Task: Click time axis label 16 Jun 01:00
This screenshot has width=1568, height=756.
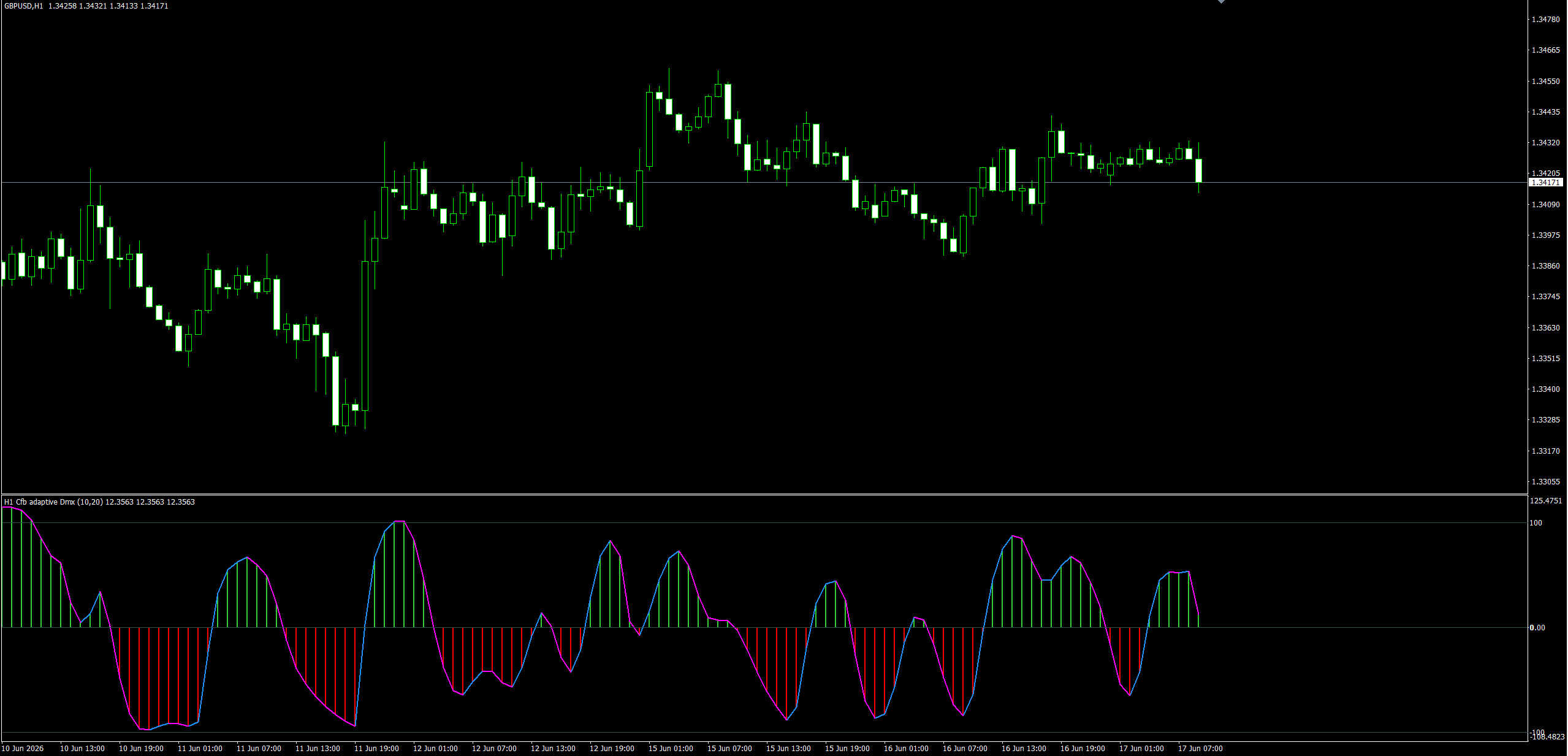Action: click(x=906, y=749)
